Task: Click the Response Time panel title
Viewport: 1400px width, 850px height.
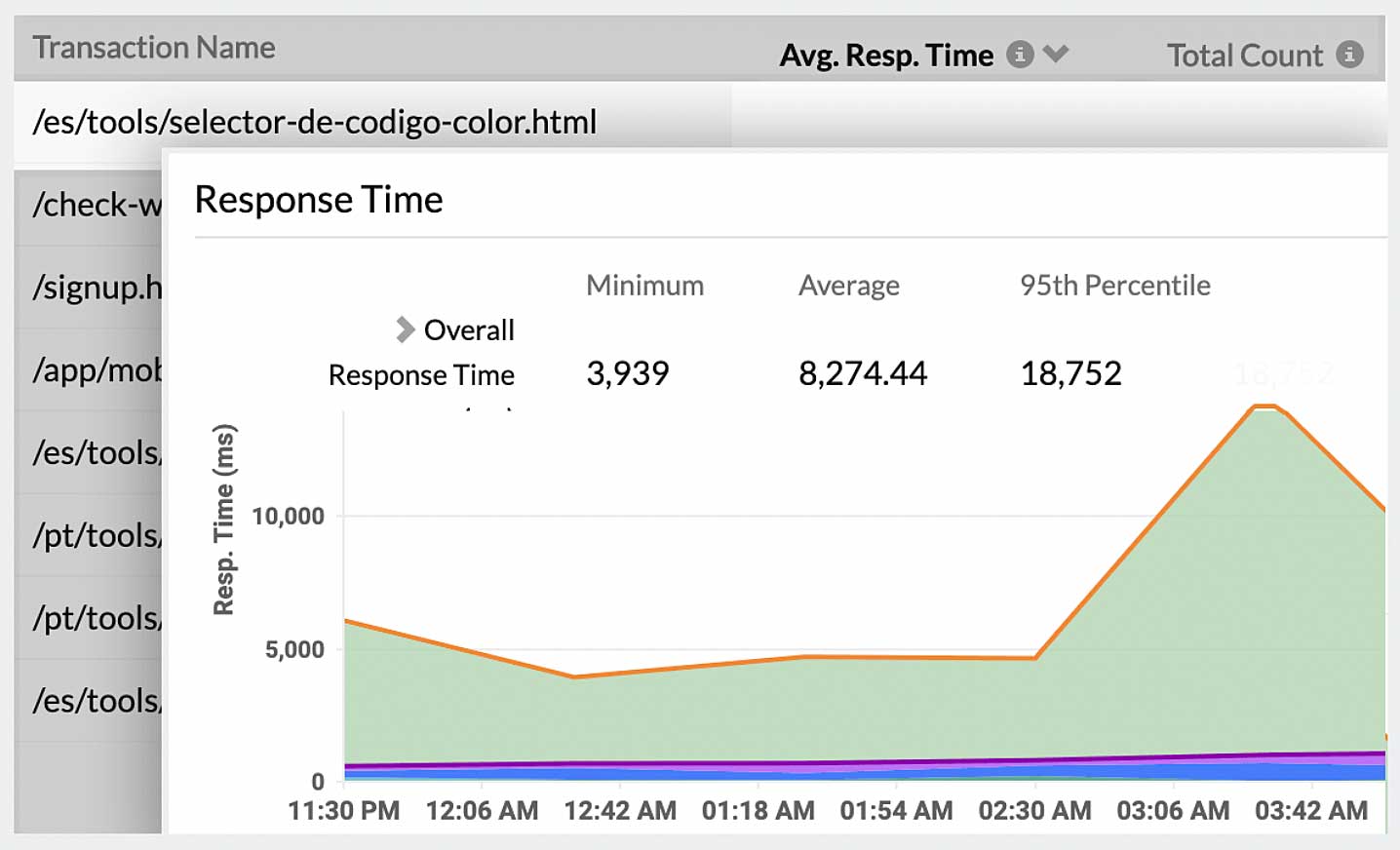Action: (318, 200)
